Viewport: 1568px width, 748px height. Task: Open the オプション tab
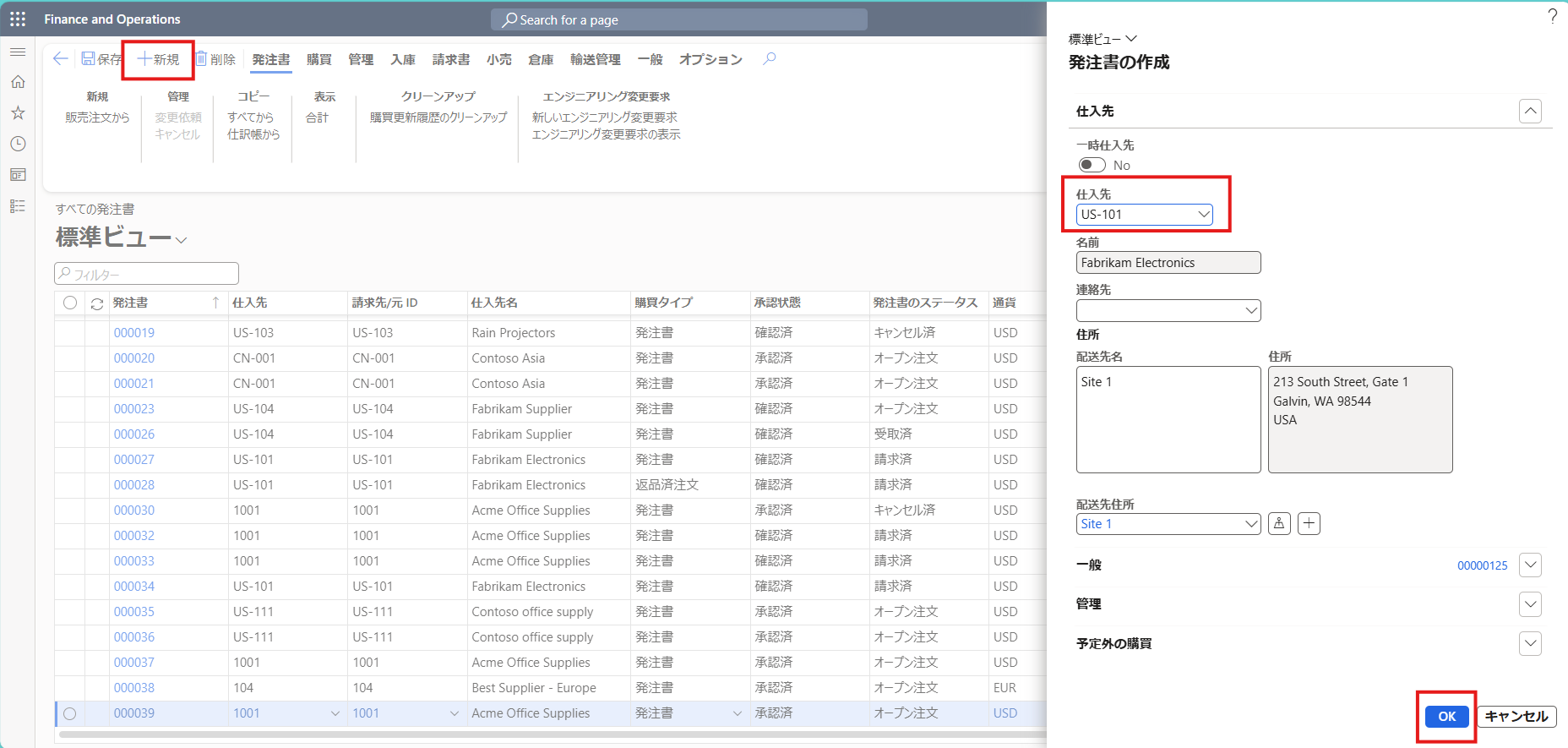[710, 59]
